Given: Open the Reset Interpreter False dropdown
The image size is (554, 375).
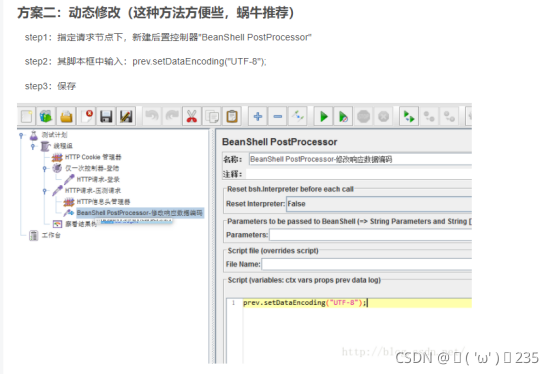Looking at the screenshot, I should tap(379, 204).
